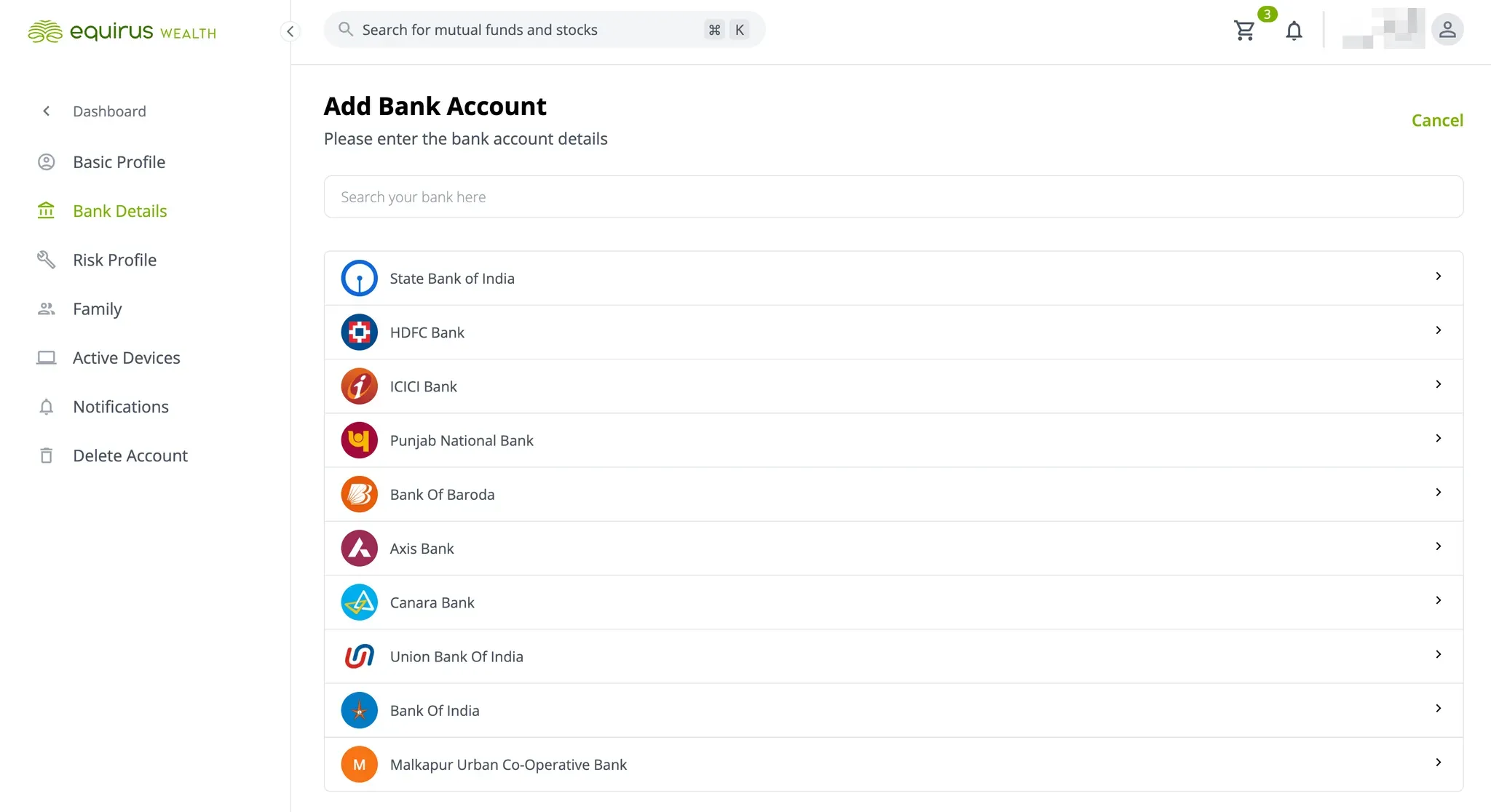
Task: Click the Search your bank here field
Action: coord(893,196)
